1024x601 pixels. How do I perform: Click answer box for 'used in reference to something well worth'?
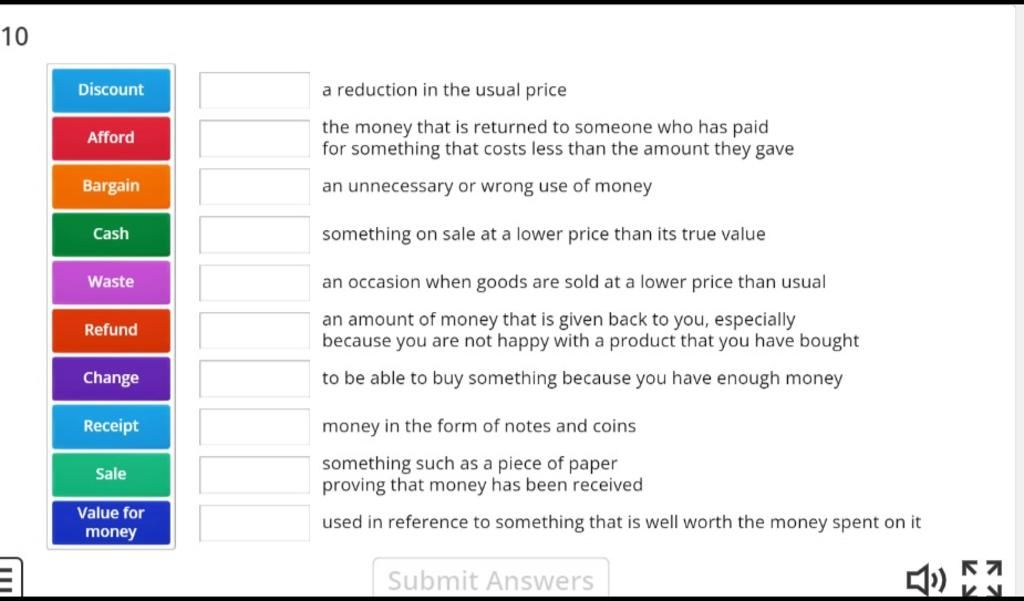click(255, 522)
